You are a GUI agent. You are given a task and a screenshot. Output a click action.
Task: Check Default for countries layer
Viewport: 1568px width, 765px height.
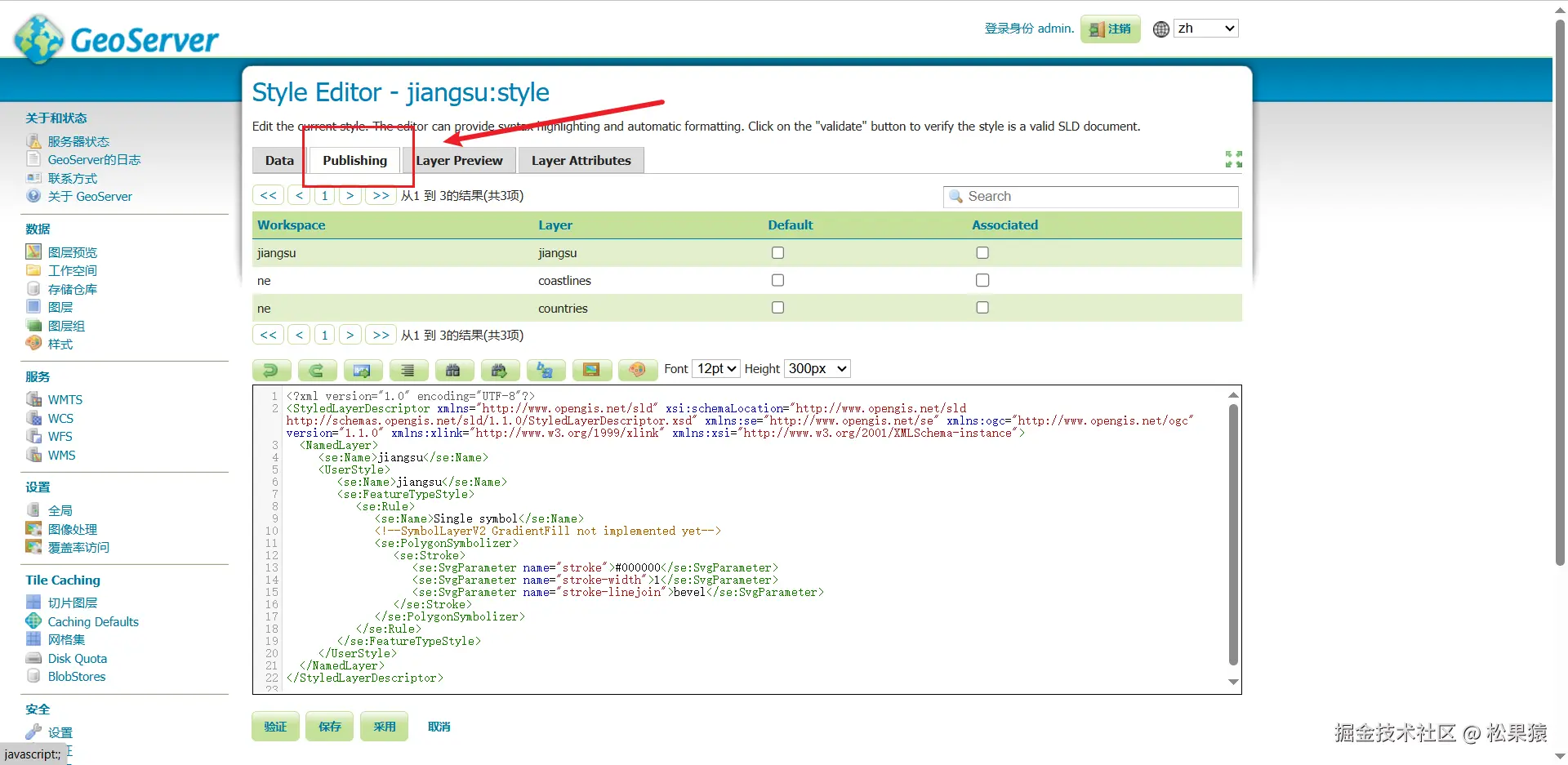pos(777,308)
